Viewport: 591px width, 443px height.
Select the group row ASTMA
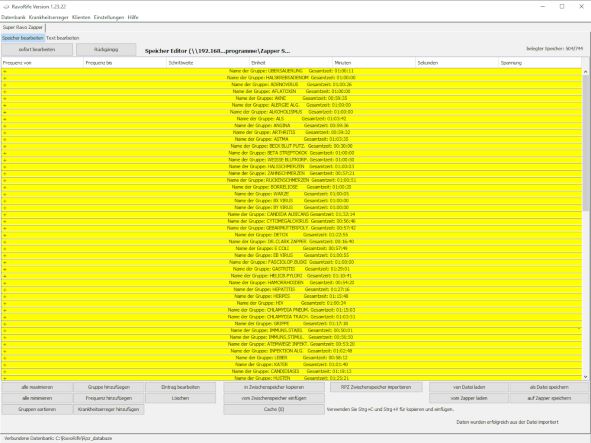[292, 139]
